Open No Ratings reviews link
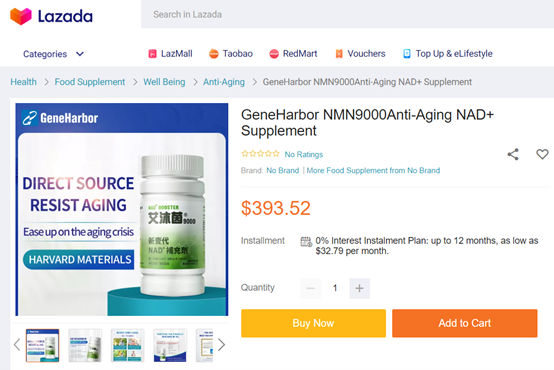This screenshot has width=554, height=370. tap(304, 154)
